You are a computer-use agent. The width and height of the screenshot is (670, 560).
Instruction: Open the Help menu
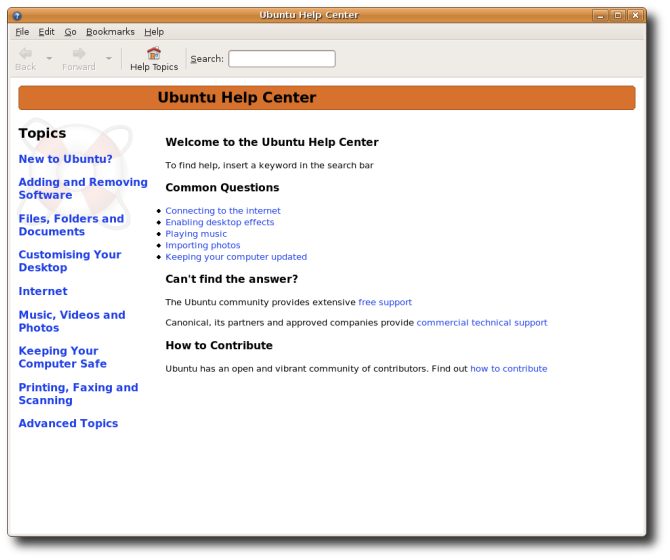pos(154,32)
